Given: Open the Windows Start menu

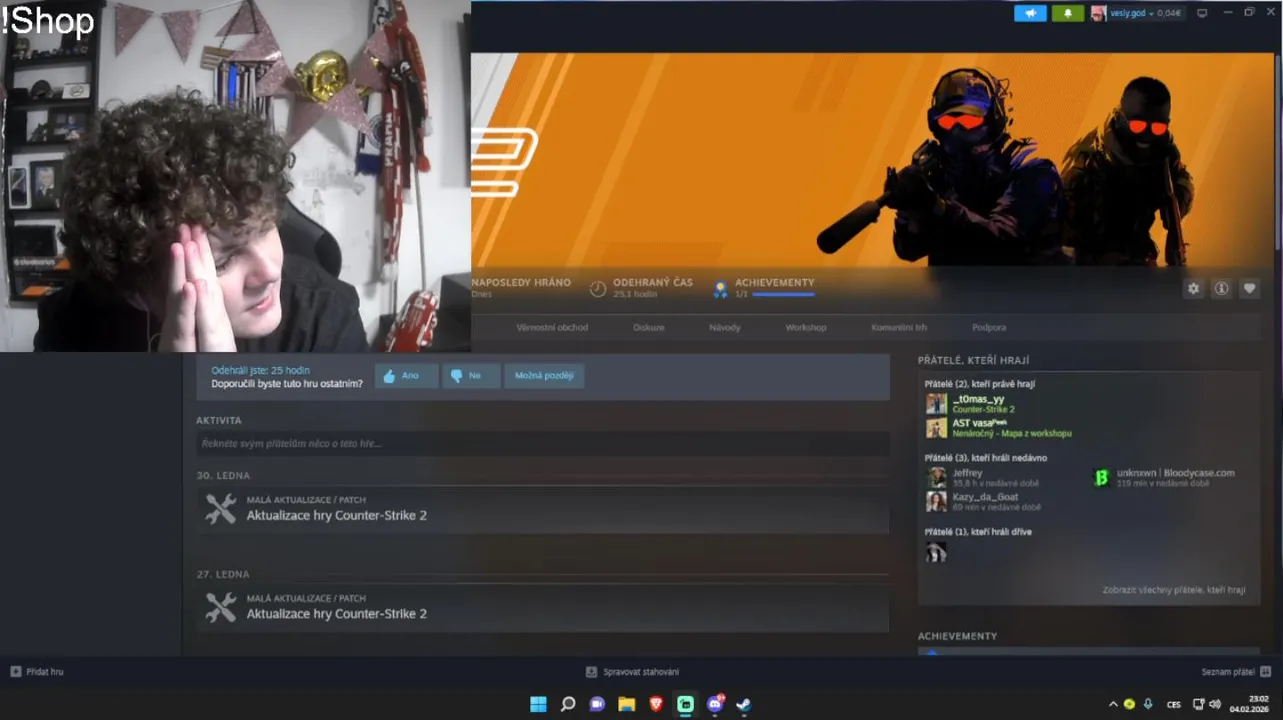Looking at the screenshot, I should (538, 704).
